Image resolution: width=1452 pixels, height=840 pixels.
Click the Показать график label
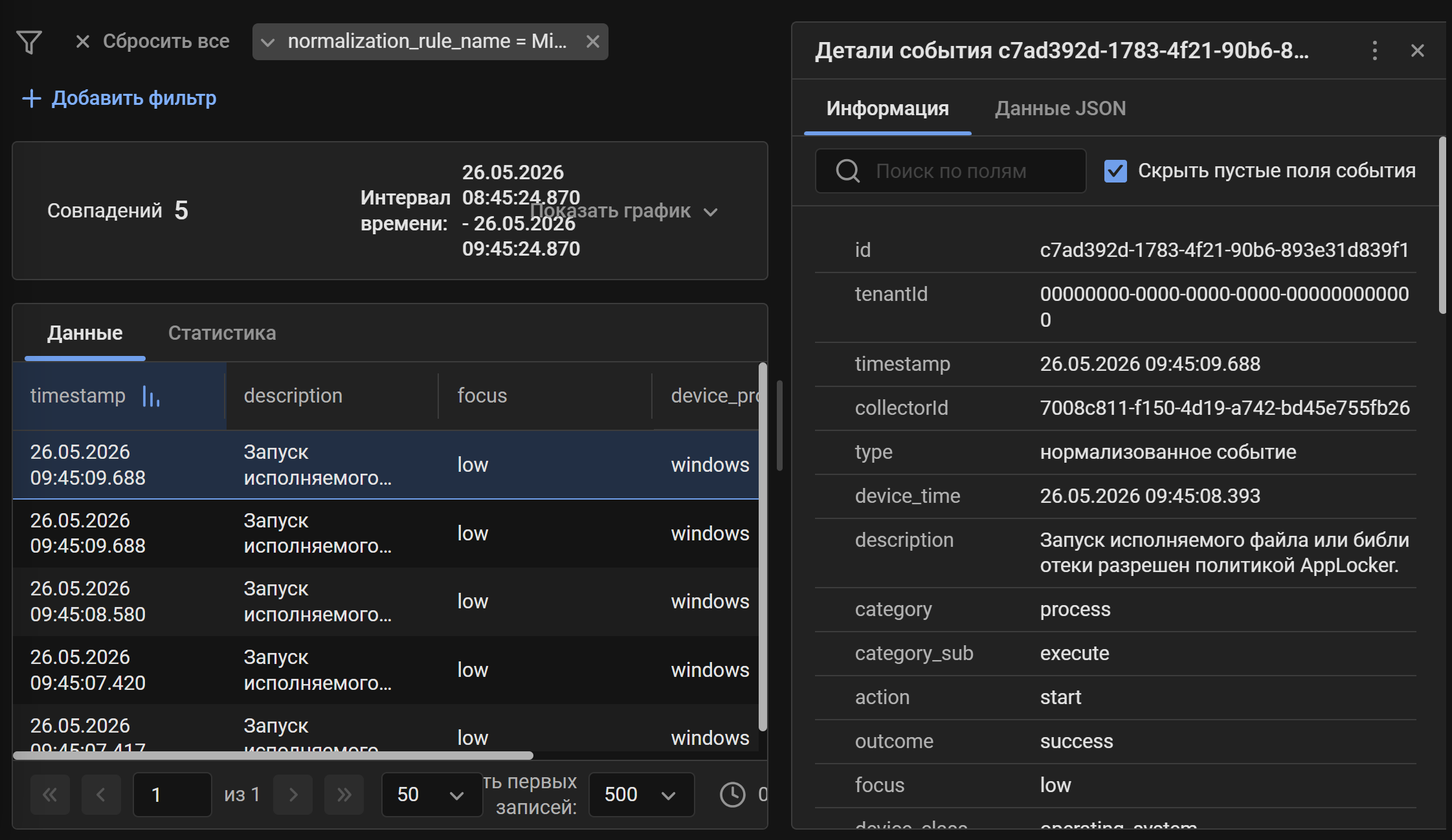pos(610,211)
